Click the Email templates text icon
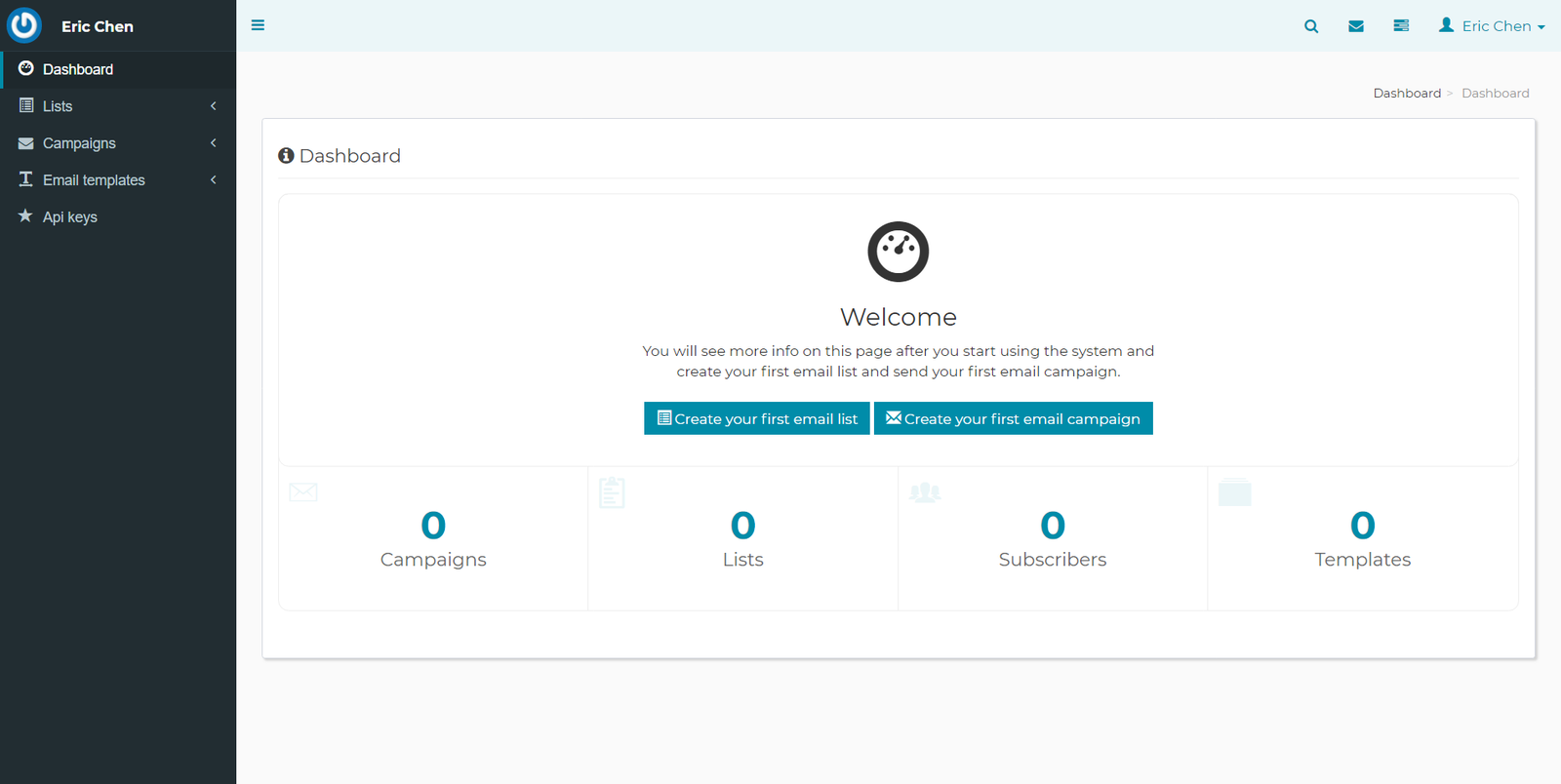This screenshot has height=784, width=1561. click(x=26, y=179)
